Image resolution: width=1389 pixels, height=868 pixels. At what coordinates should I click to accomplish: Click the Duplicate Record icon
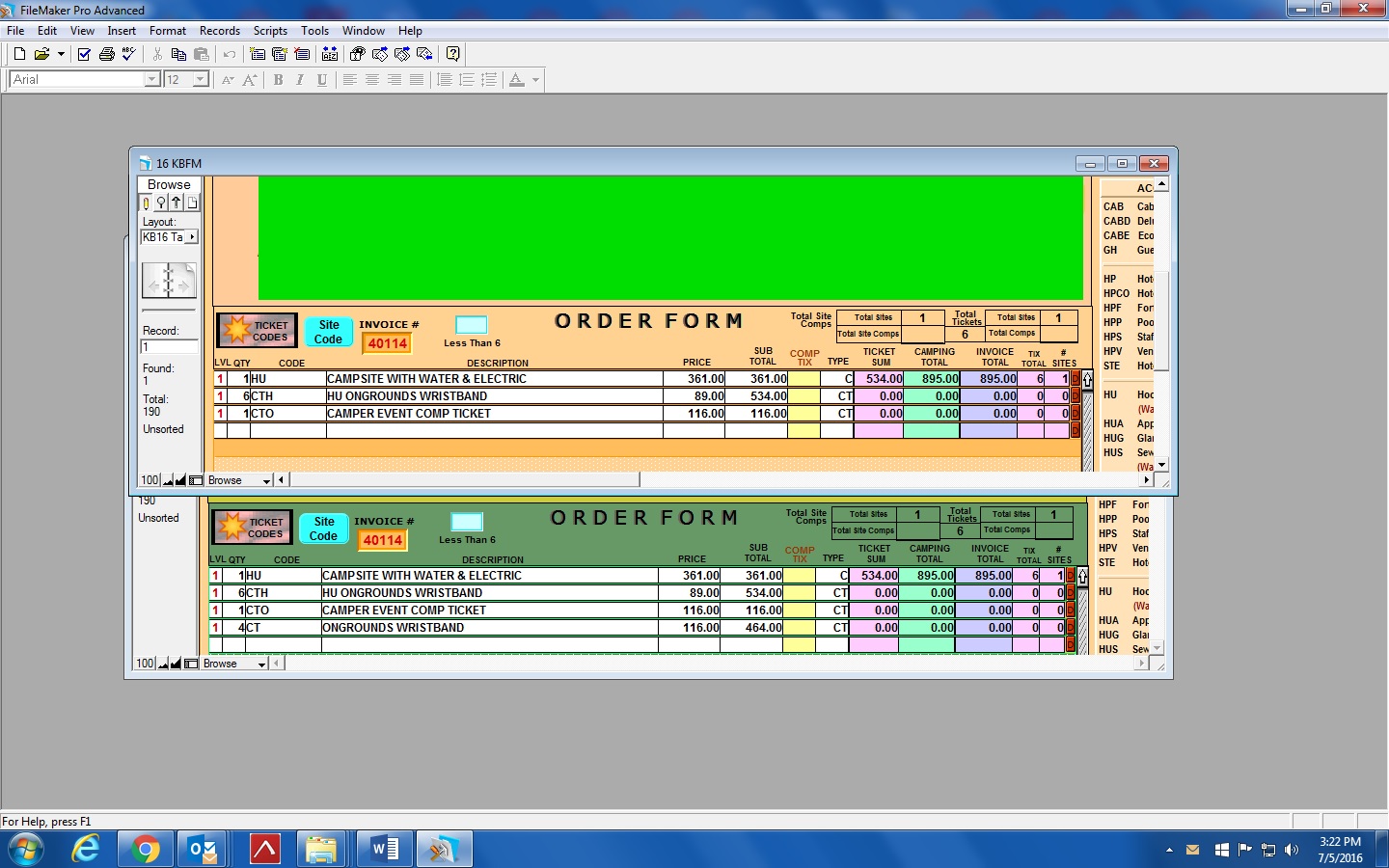pyautogui.click(x=280, y=54)
